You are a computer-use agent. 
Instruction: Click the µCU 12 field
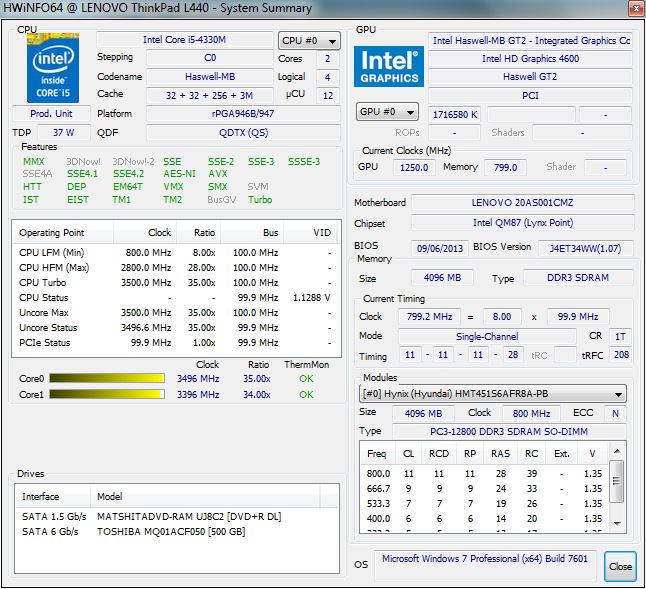pos(328,96)
